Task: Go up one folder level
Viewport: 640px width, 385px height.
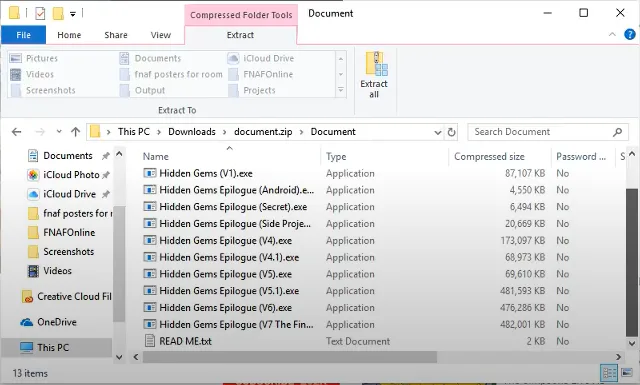Action: point(75,132)
